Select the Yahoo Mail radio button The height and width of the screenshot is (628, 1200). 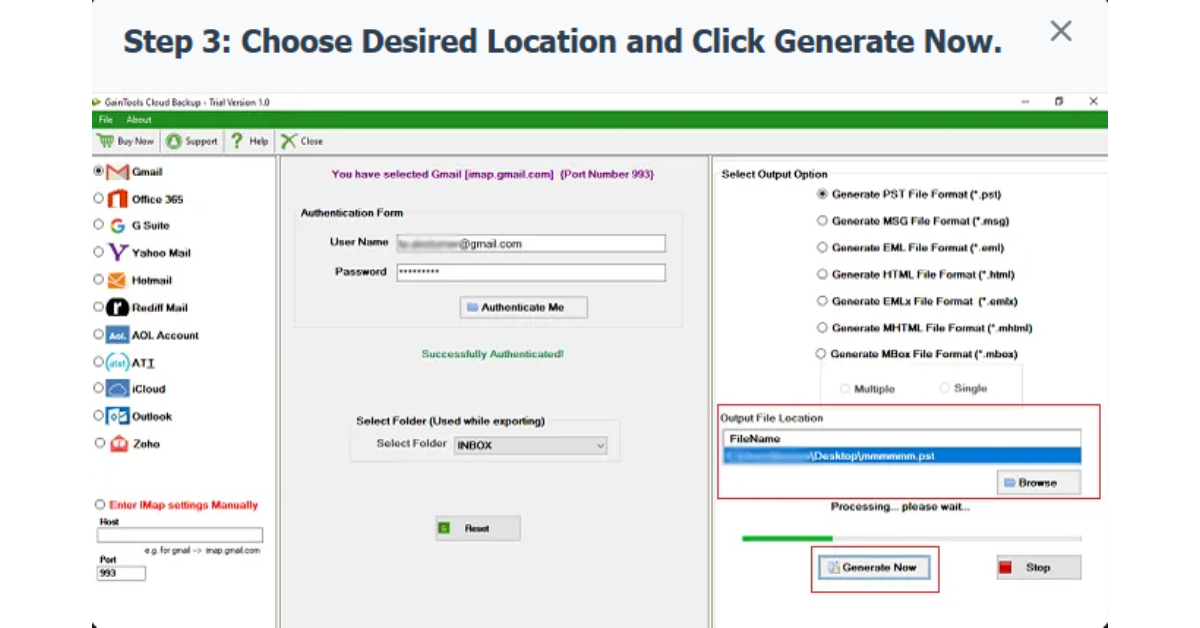click(x=98, y=252)
